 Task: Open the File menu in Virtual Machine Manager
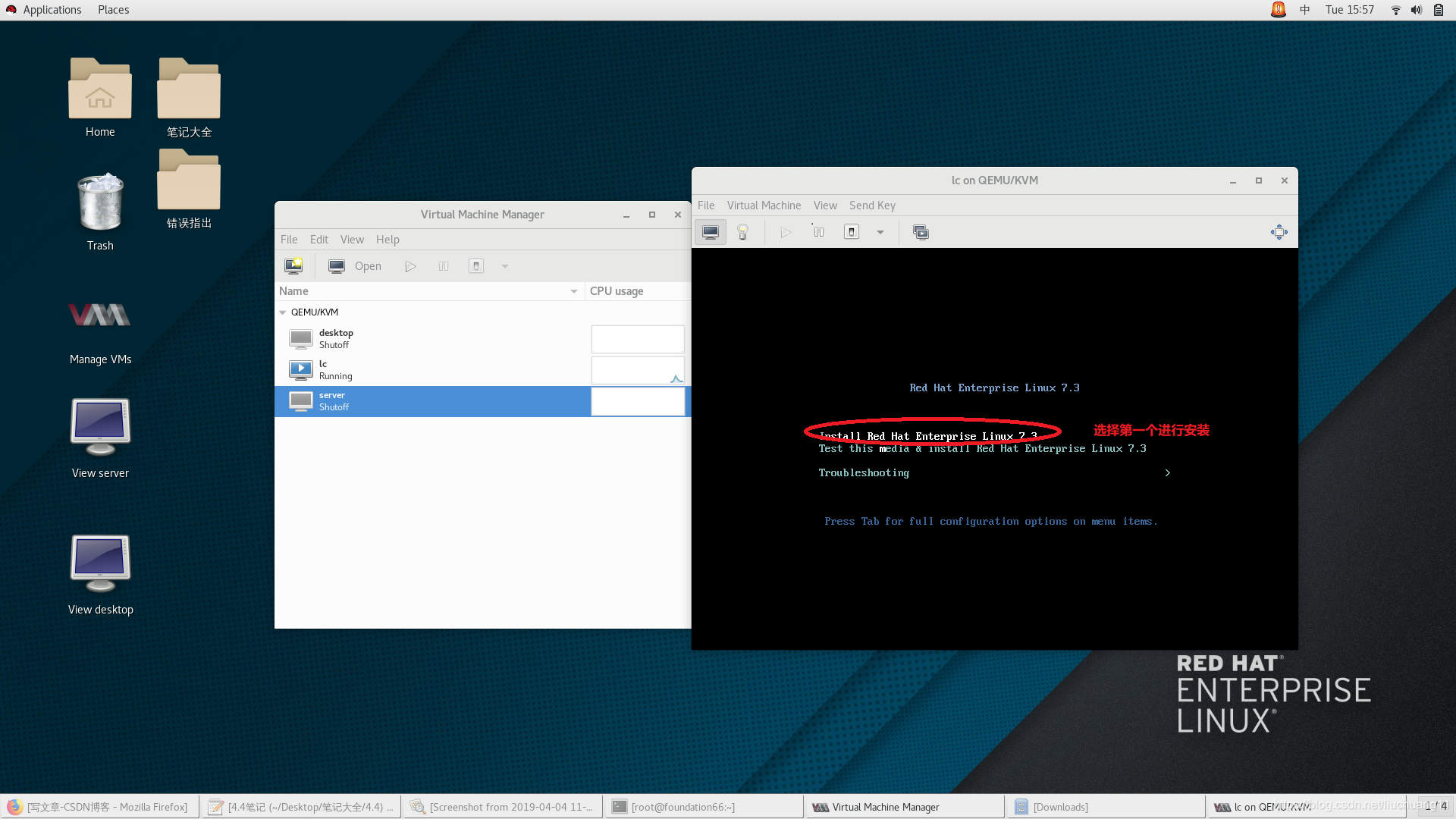click(x=289, y=240)
